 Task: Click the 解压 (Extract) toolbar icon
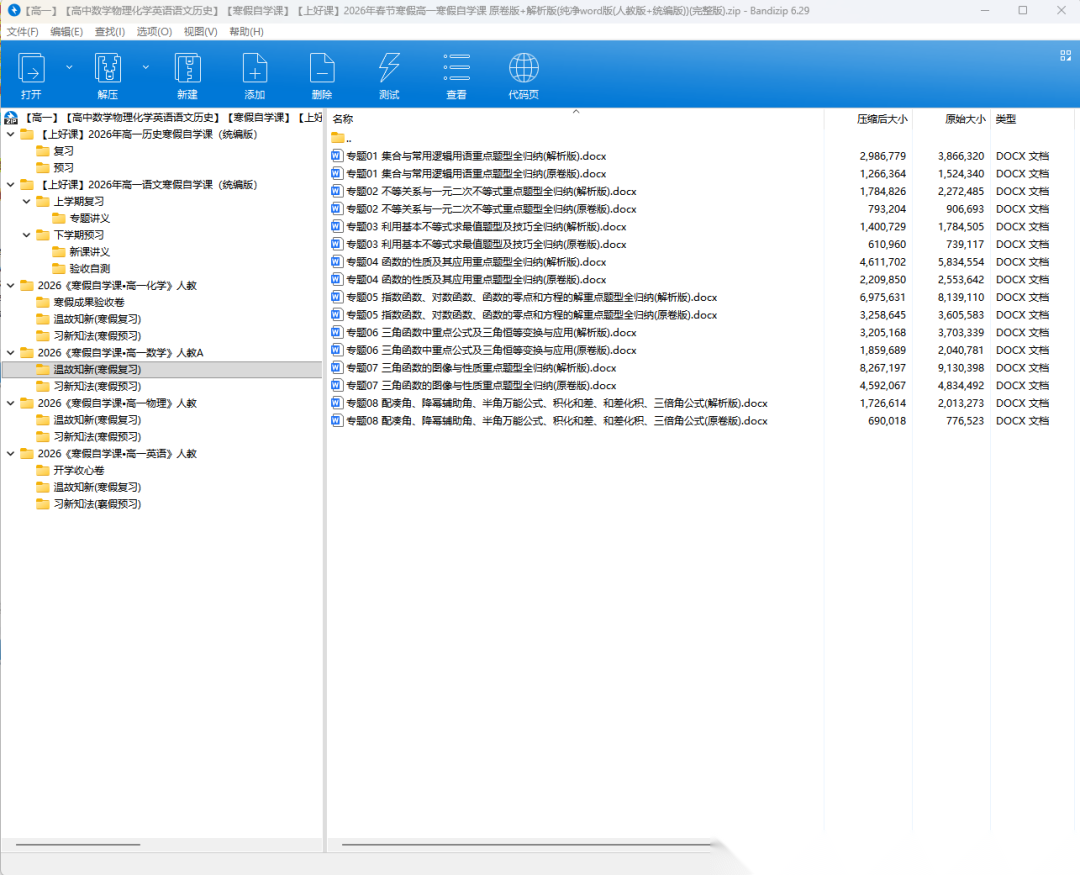point(107,69)
